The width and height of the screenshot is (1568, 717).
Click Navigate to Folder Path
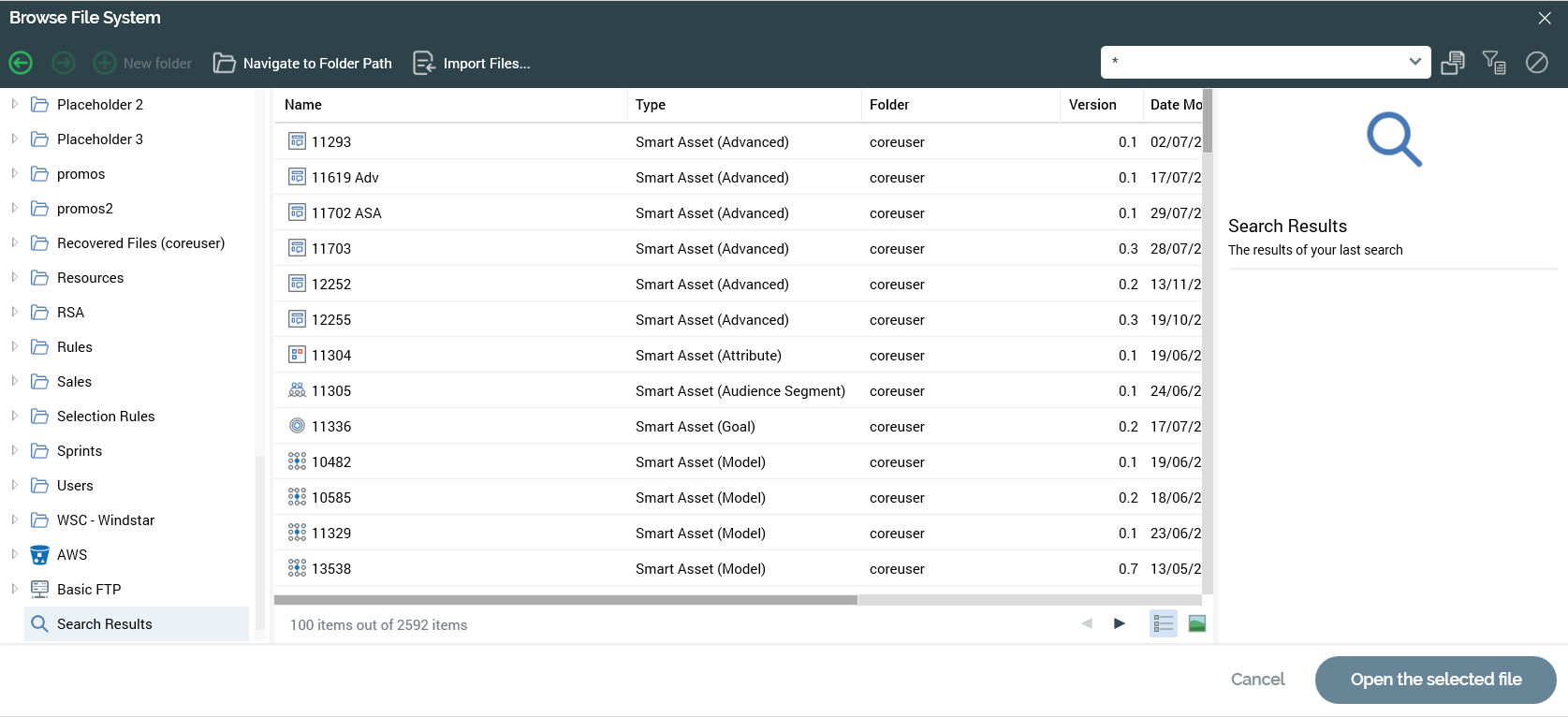pyautogui.click(x=302, y=63)
